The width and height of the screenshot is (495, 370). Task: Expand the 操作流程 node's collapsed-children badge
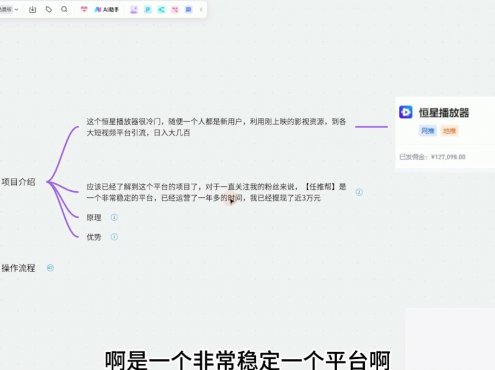50,268
